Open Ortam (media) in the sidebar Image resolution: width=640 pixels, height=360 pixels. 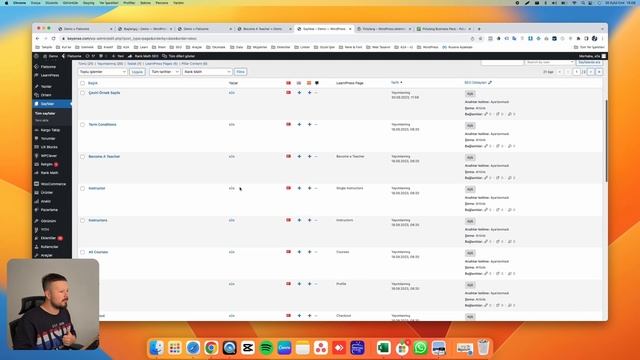46,95
